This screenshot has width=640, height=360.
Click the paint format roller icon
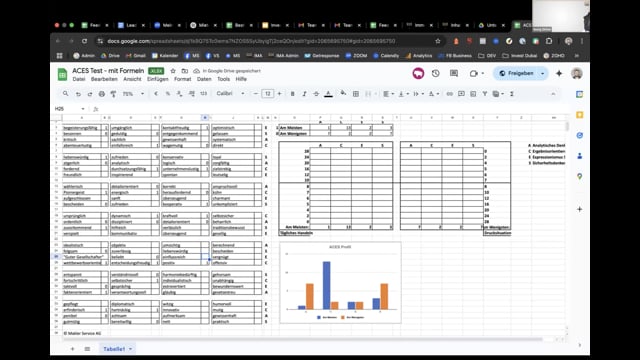coord(113,94)
